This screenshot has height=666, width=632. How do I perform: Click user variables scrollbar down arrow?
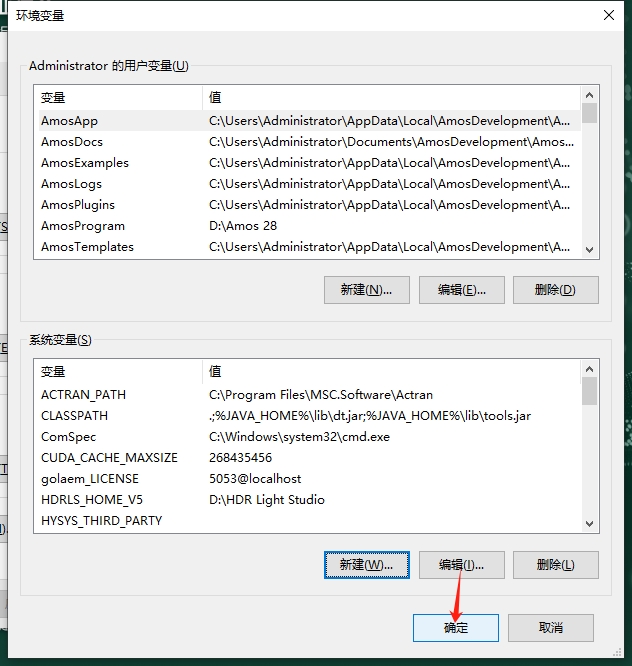point(590,250)
